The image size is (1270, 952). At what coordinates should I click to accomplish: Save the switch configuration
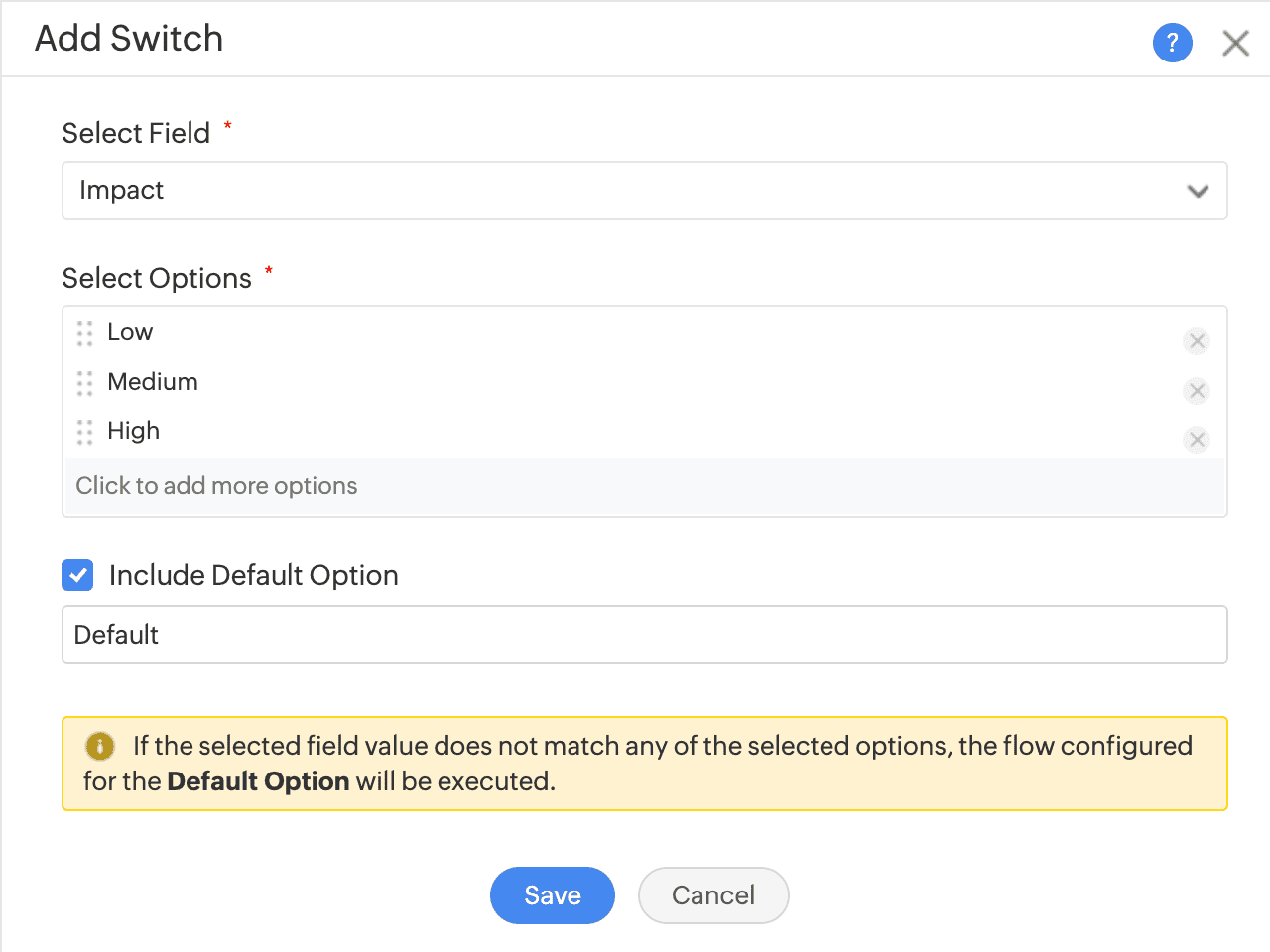553,895
